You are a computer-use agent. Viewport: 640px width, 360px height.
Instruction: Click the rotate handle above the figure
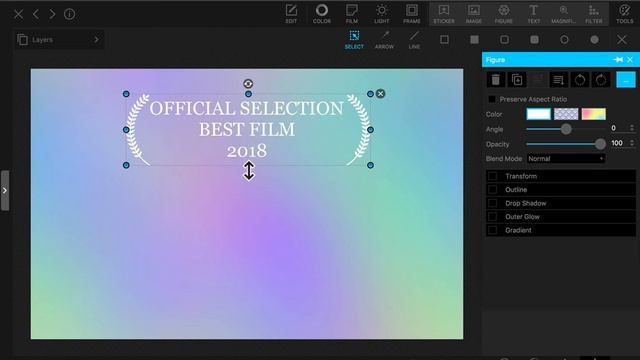point(248,84)
